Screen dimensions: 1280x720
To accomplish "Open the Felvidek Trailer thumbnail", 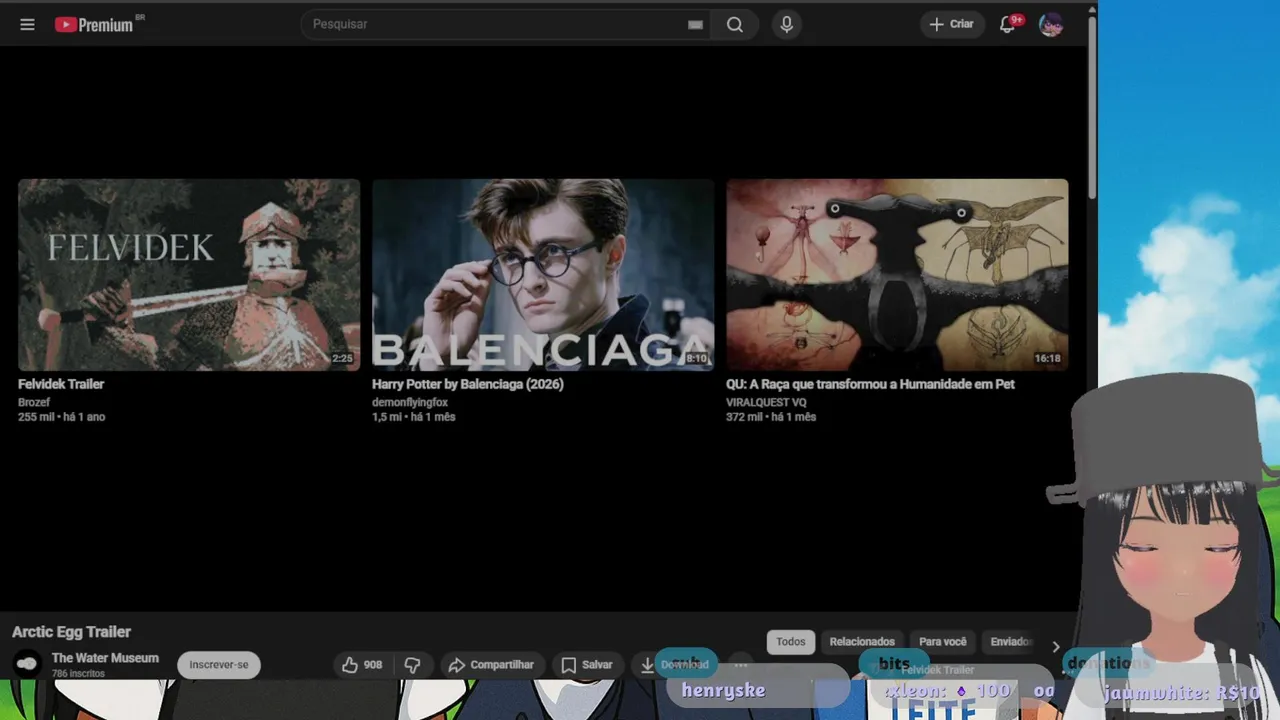I will tap(189, 275).
